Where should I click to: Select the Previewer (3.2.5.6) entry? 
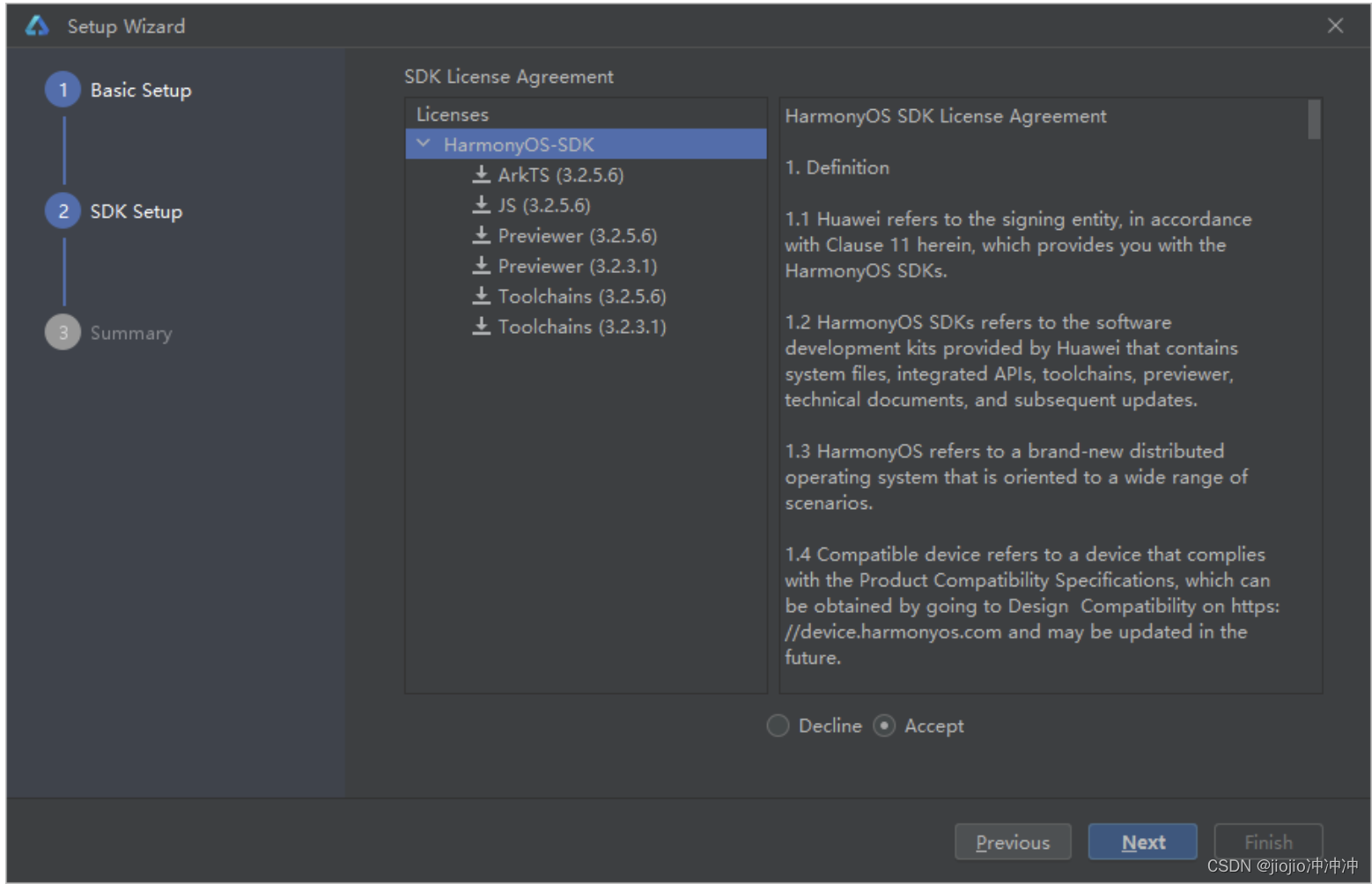click(578, 235)
